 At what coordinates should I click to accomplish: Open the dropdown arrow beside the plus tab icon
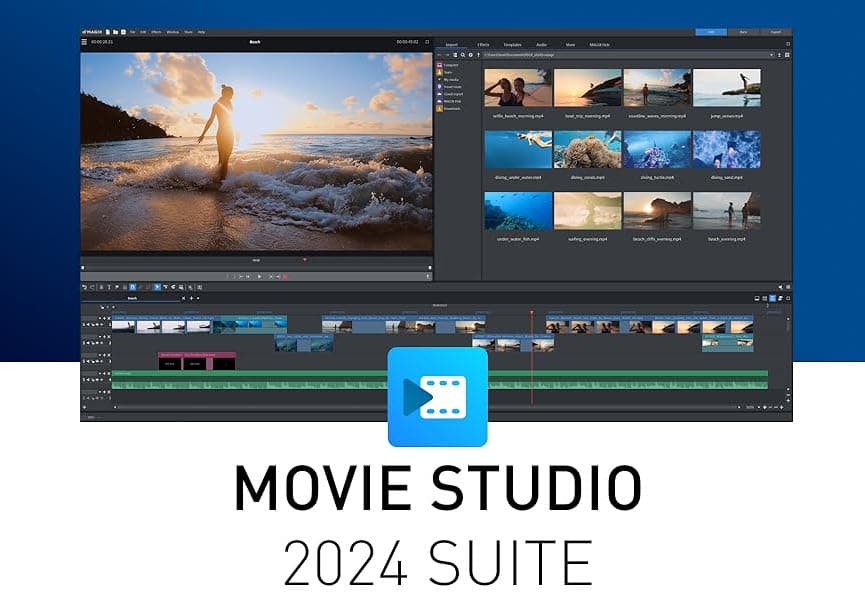pos(198,298)
